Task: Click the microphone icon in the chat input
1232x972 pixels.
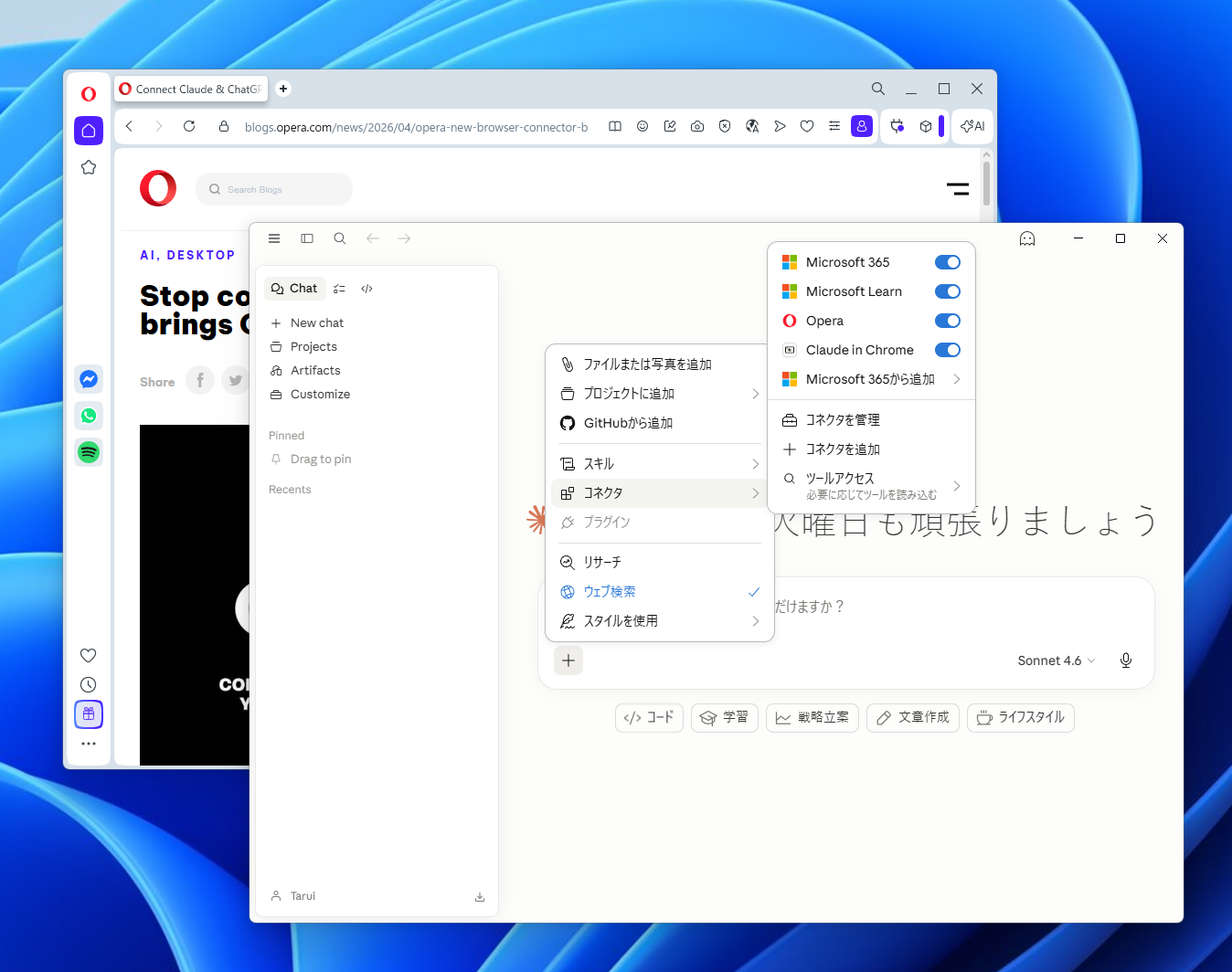Action: click(1125, 660)
